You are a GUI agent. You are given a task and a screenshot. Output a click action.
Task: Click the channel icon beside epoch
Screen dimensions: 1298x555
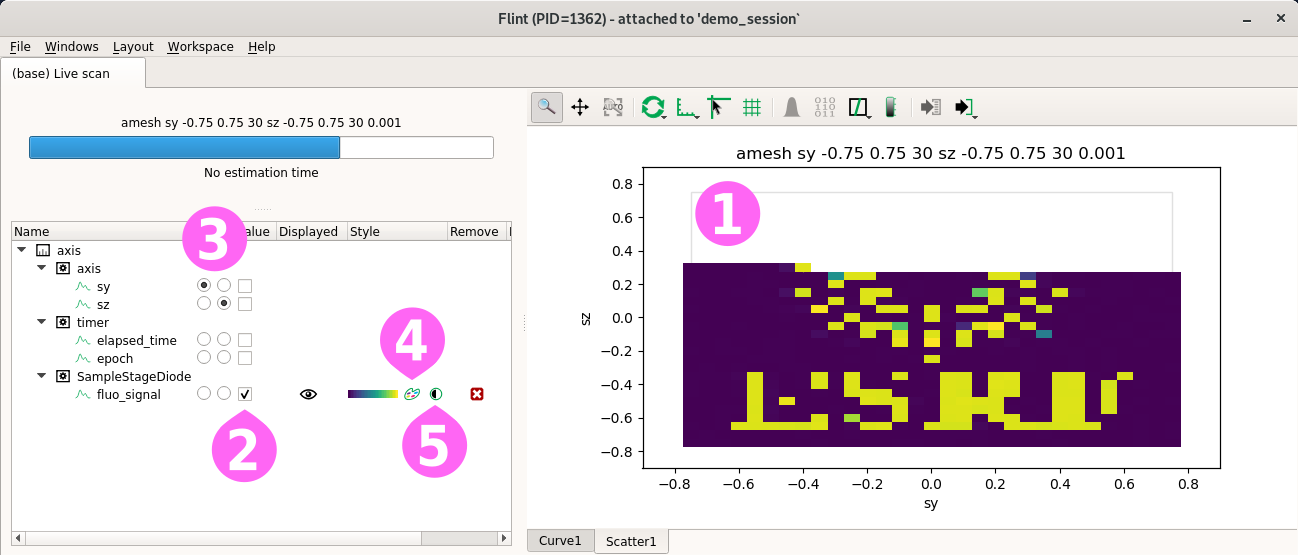(84, 358)
